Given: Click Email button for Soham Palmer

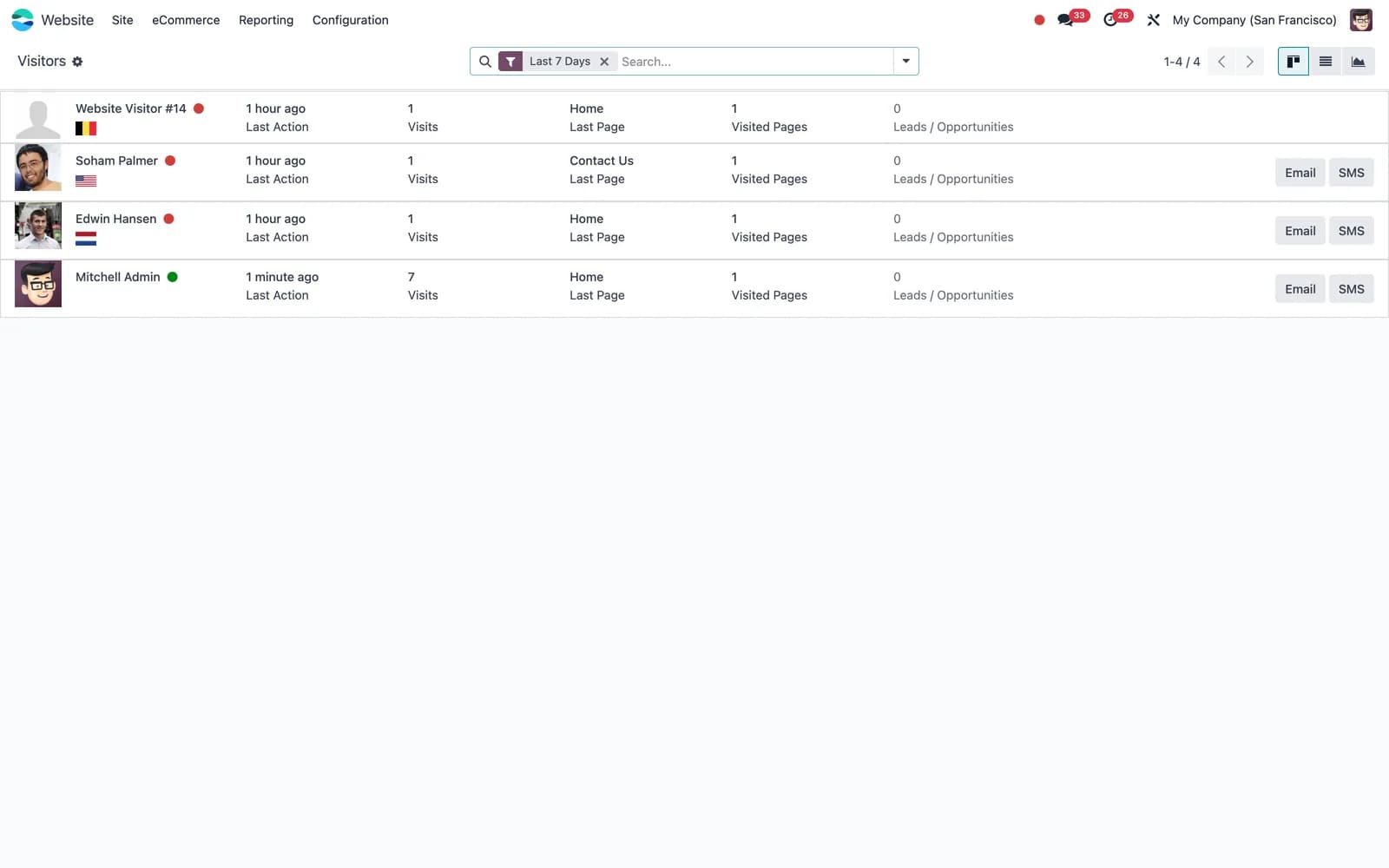Looking at the screenshot, I should tap(1300, 173).
